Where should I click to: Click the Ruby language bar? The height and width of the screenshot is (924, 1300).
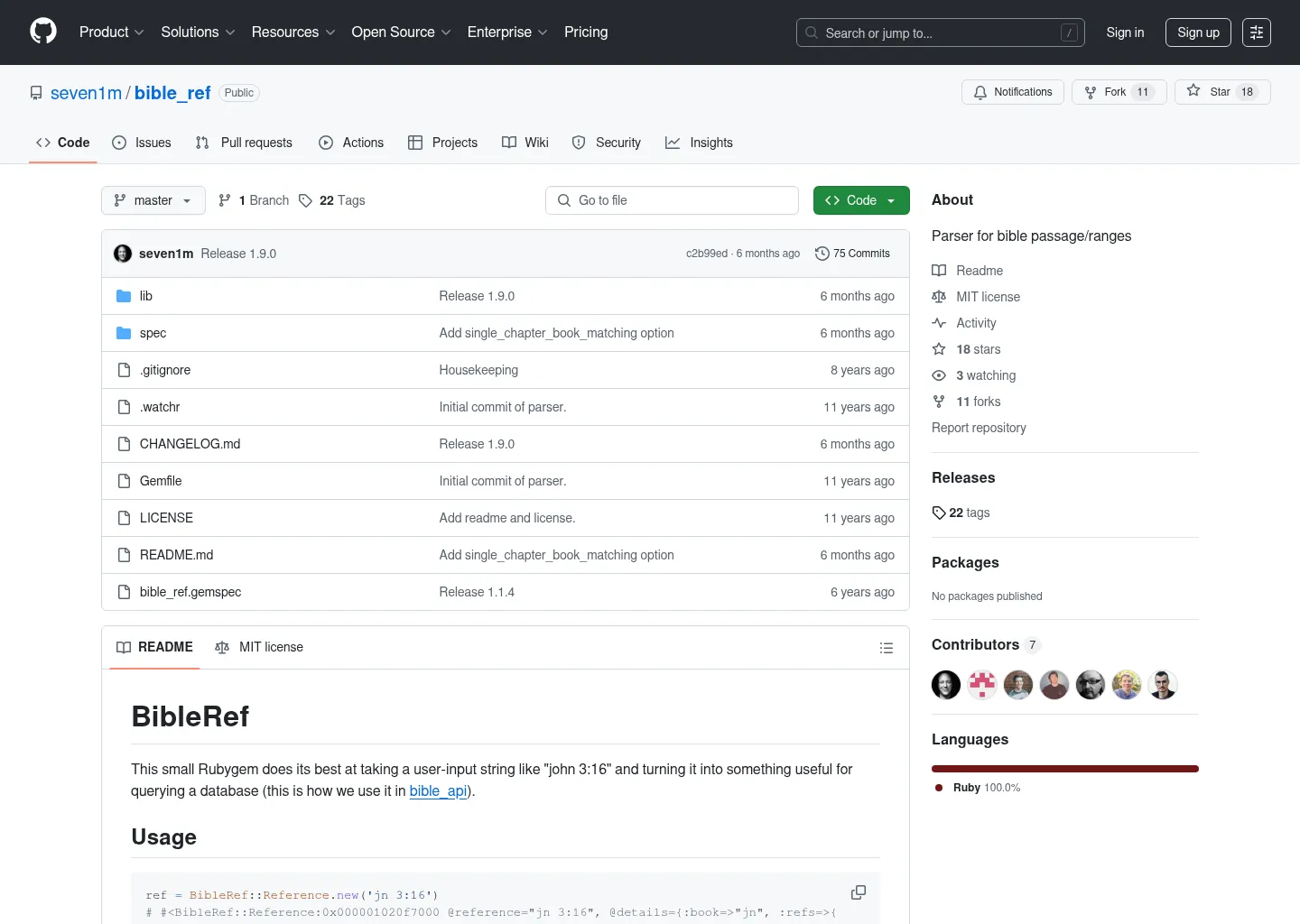click(x=1065, y=769)
